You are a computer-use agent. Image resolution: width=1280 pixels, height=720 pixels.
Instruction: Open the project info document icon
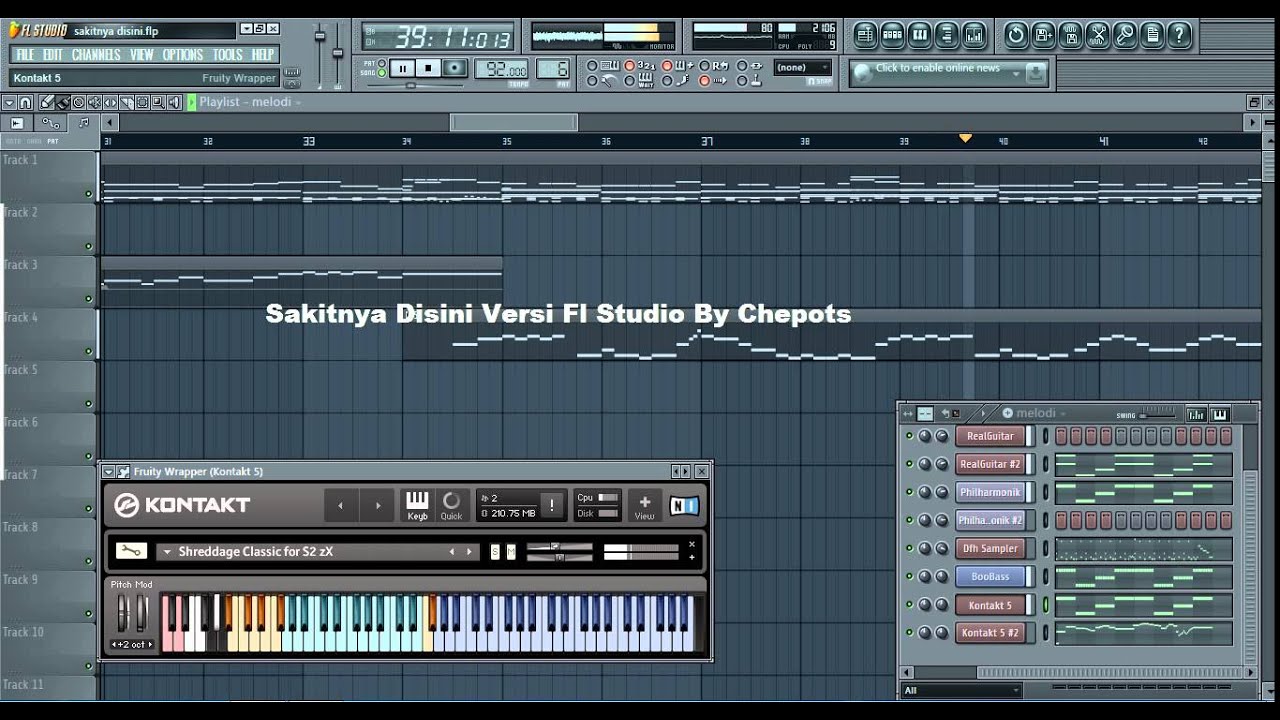tap(1151, 35)
